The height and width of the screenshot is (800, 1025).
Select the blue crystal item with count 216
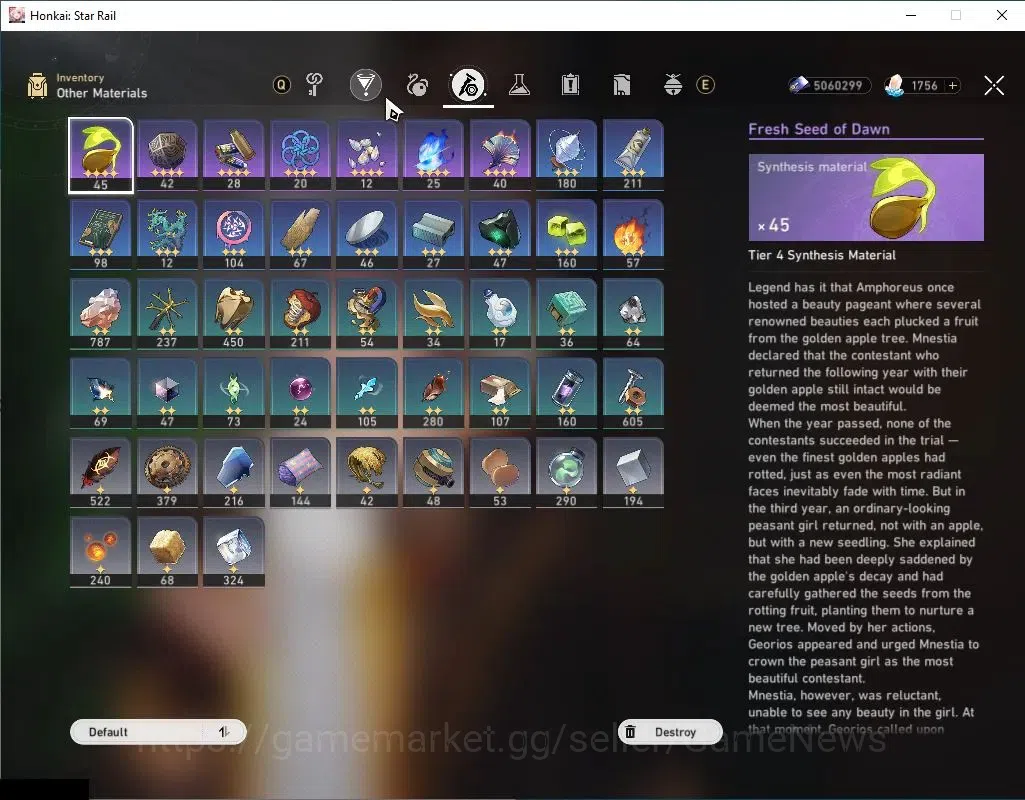(233, 473)
